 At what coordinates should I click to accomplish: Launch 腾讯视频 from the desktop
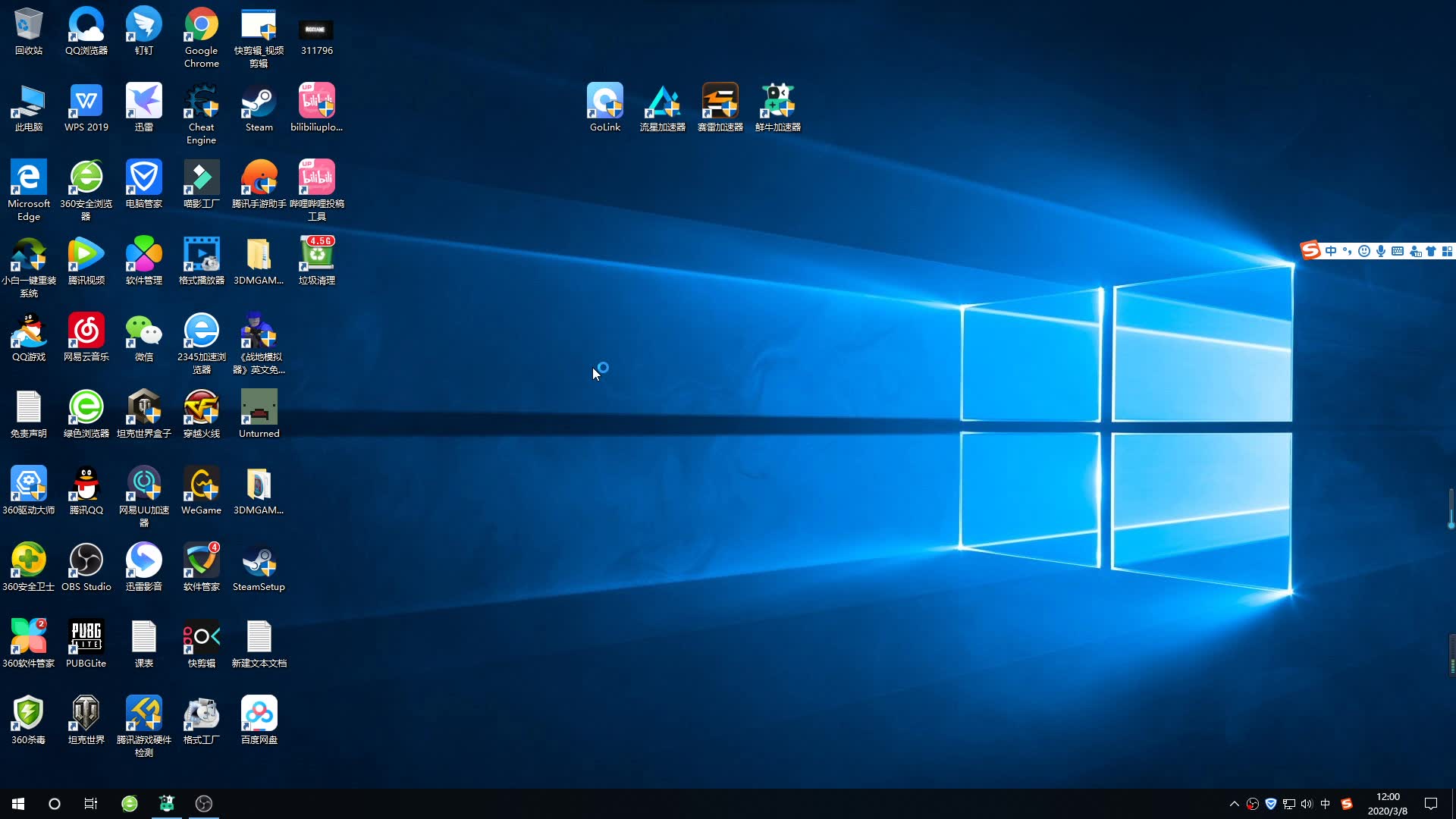pos(86,262)
